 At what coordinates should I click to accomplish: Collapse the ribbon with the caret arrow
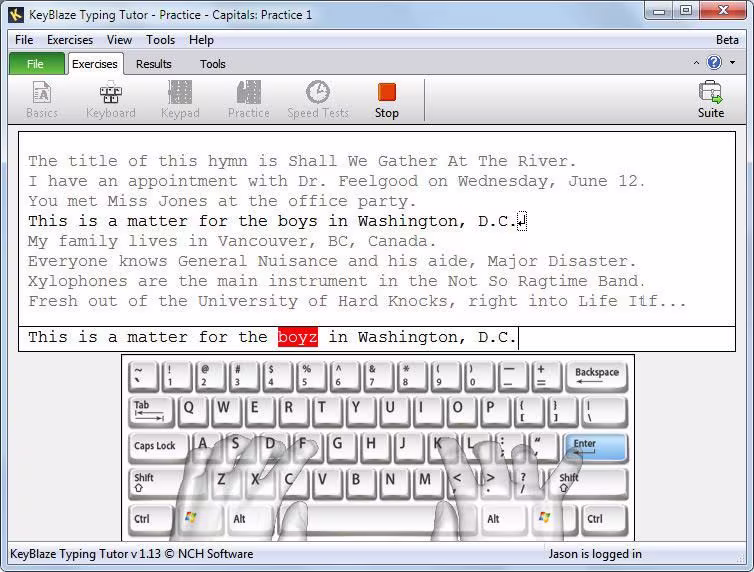[x=696, y=63]
